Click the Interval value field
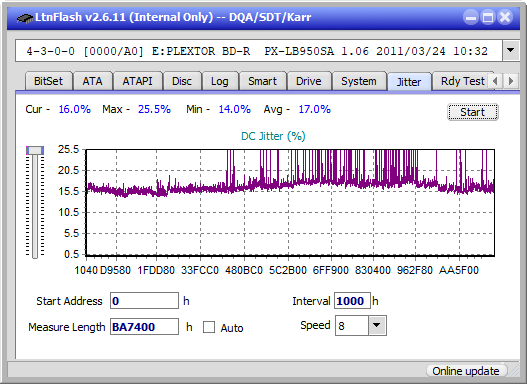Viewport: 527px width, 384px height. pyautogui.click(x=352, y=301)
